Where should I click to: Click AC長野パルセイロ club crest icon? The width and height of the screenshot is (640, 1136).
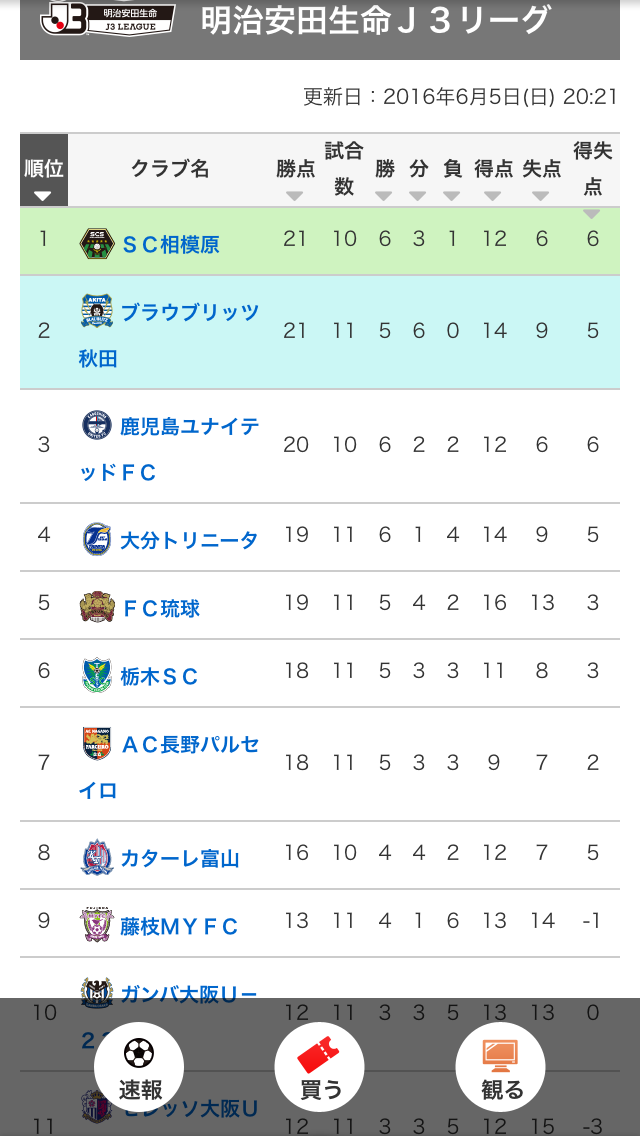[x=97, y=744]
